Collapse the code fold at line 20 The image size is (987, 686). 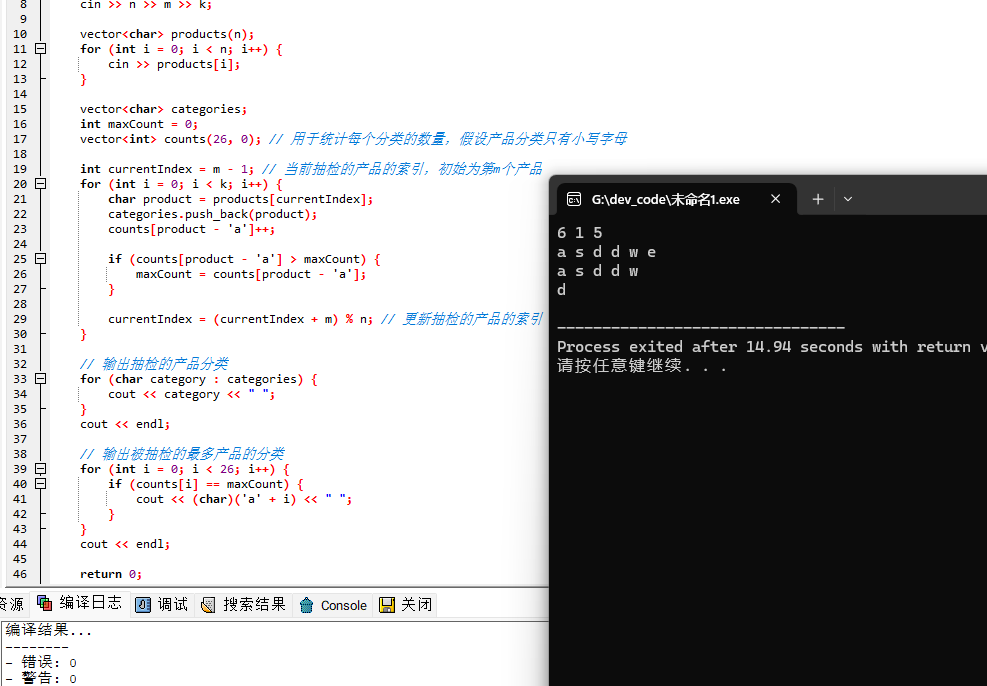40,184
